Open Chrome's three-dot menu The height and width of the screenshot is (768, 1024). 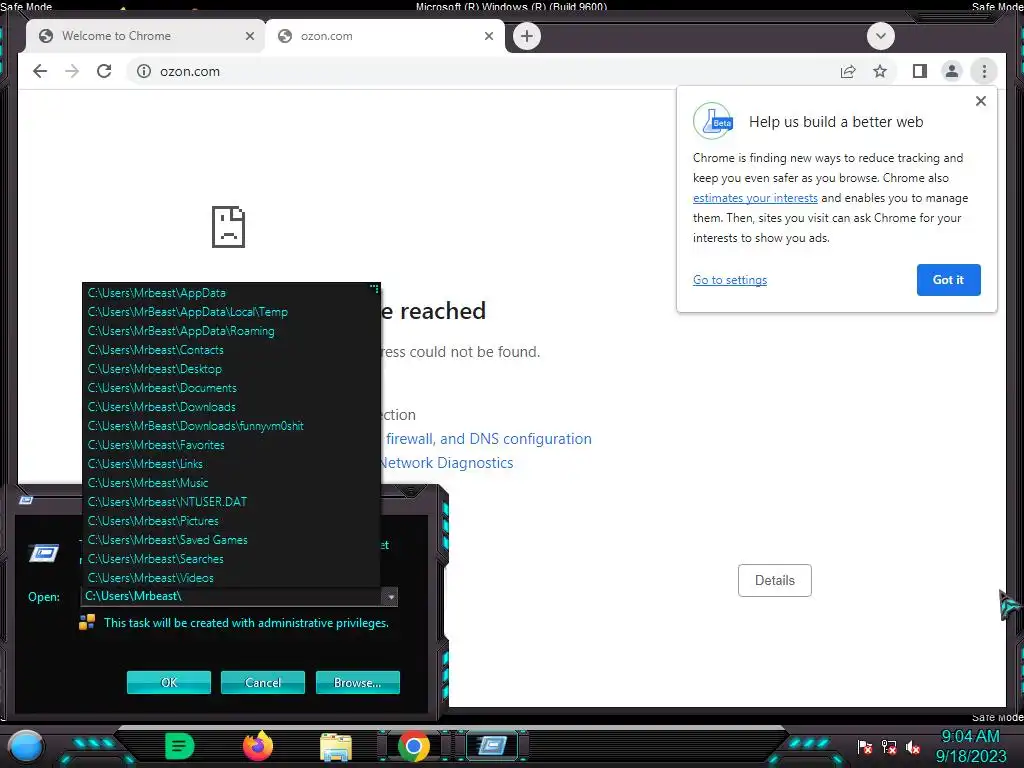point(984,71)
